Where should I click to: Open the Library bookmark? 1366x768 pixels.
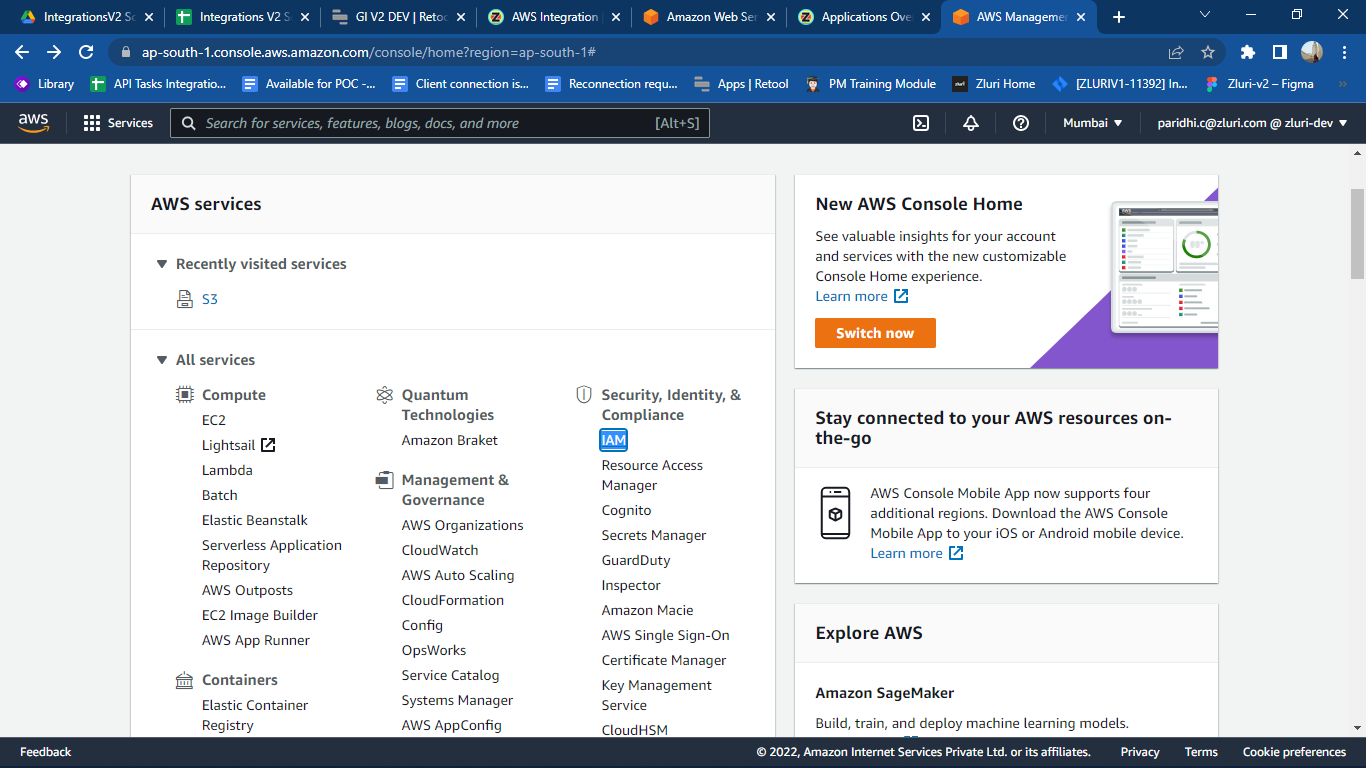44,84
